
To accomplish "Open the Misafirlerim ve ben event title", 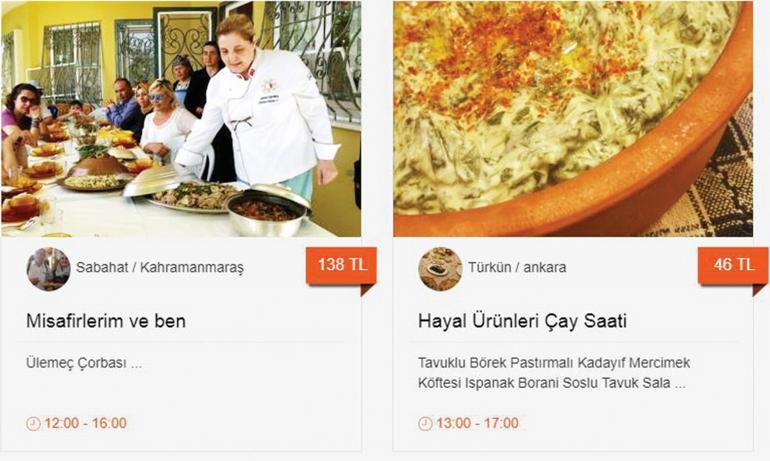I will [x=106, y=321].
